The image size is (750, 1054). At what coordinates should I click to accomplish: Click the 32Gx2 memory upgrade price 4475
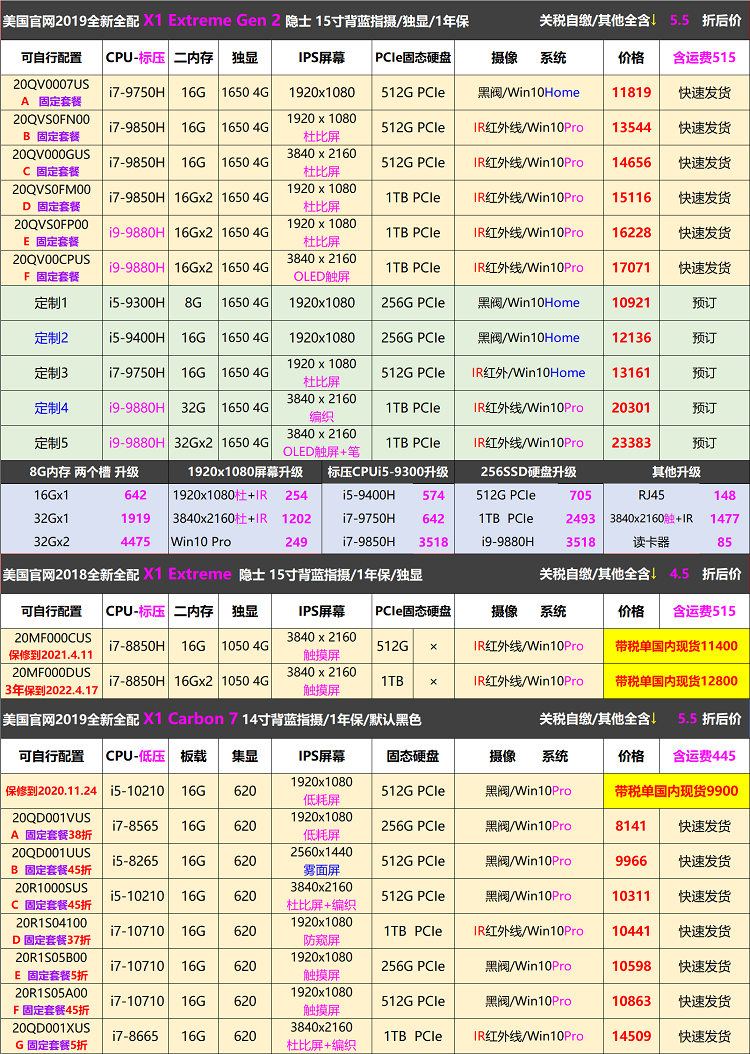pyautogui.click(x=135, y=542)
